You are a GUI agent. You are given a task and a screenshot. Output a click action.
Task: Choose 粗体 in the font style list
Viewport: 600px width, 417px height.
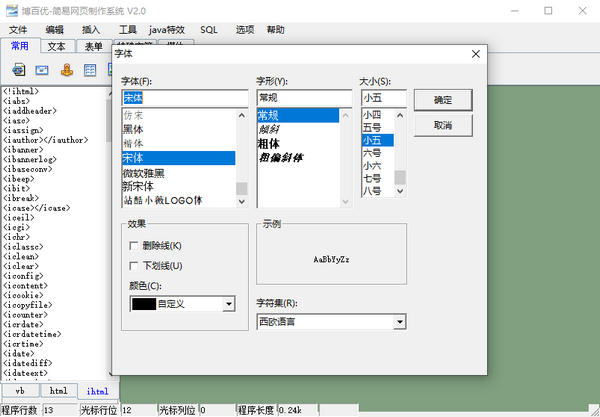(x=268, y=143)
